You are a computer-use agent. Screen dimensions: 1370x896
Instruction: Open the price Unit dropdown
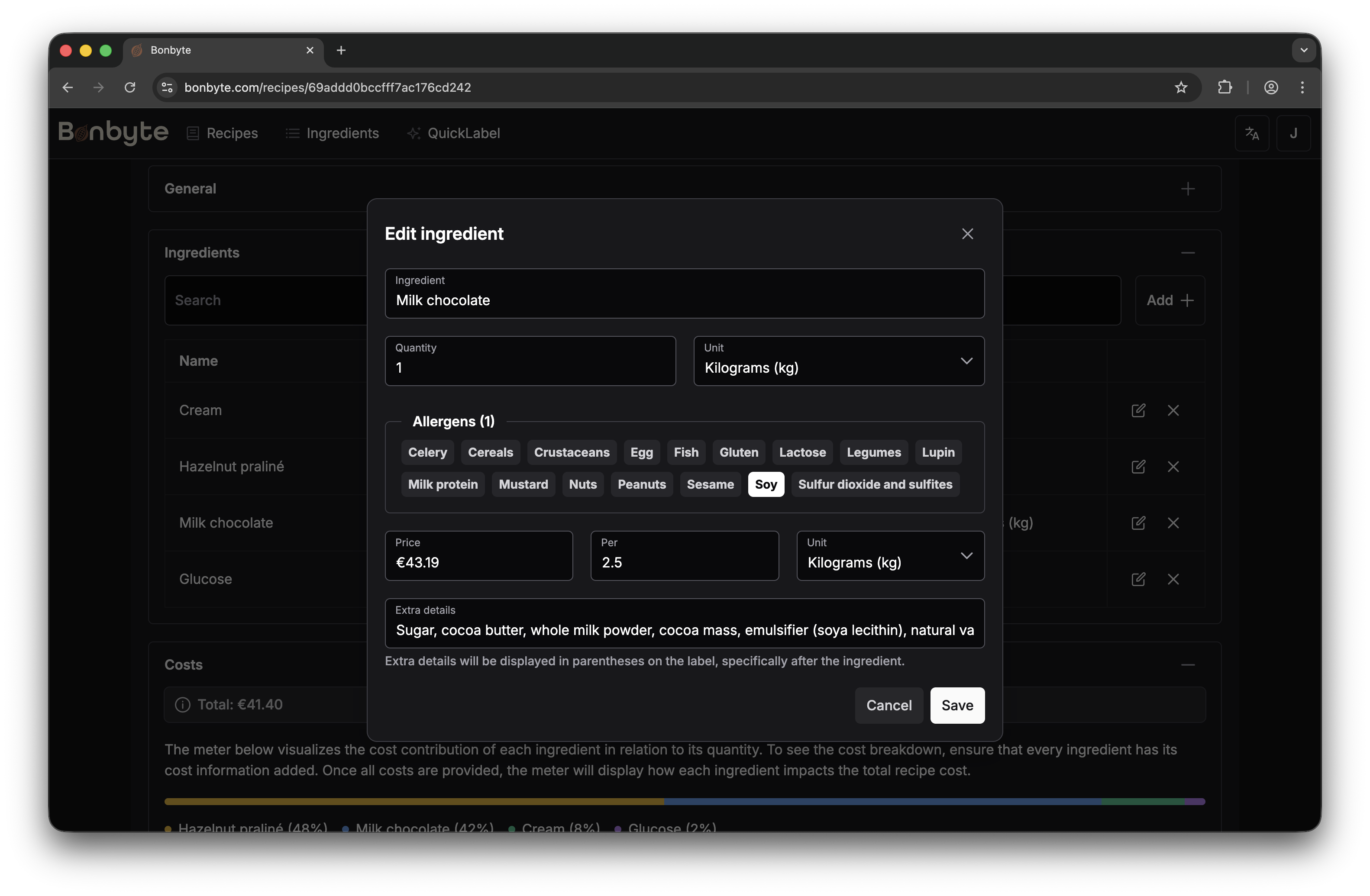pyautogui.click(x=890, y=556)
